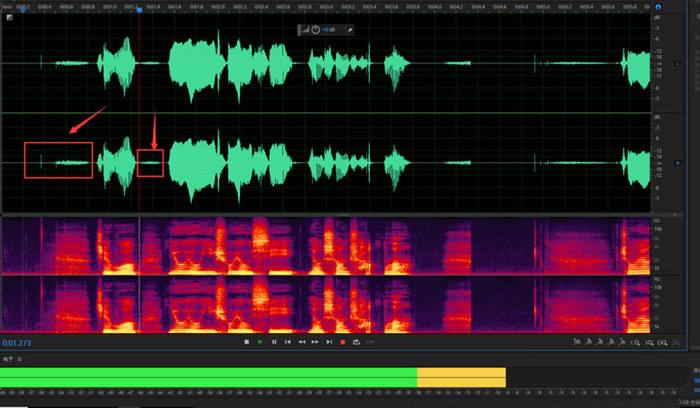Open the Levels panel menu icon
The image size is (700, 408).
[19, 359]
